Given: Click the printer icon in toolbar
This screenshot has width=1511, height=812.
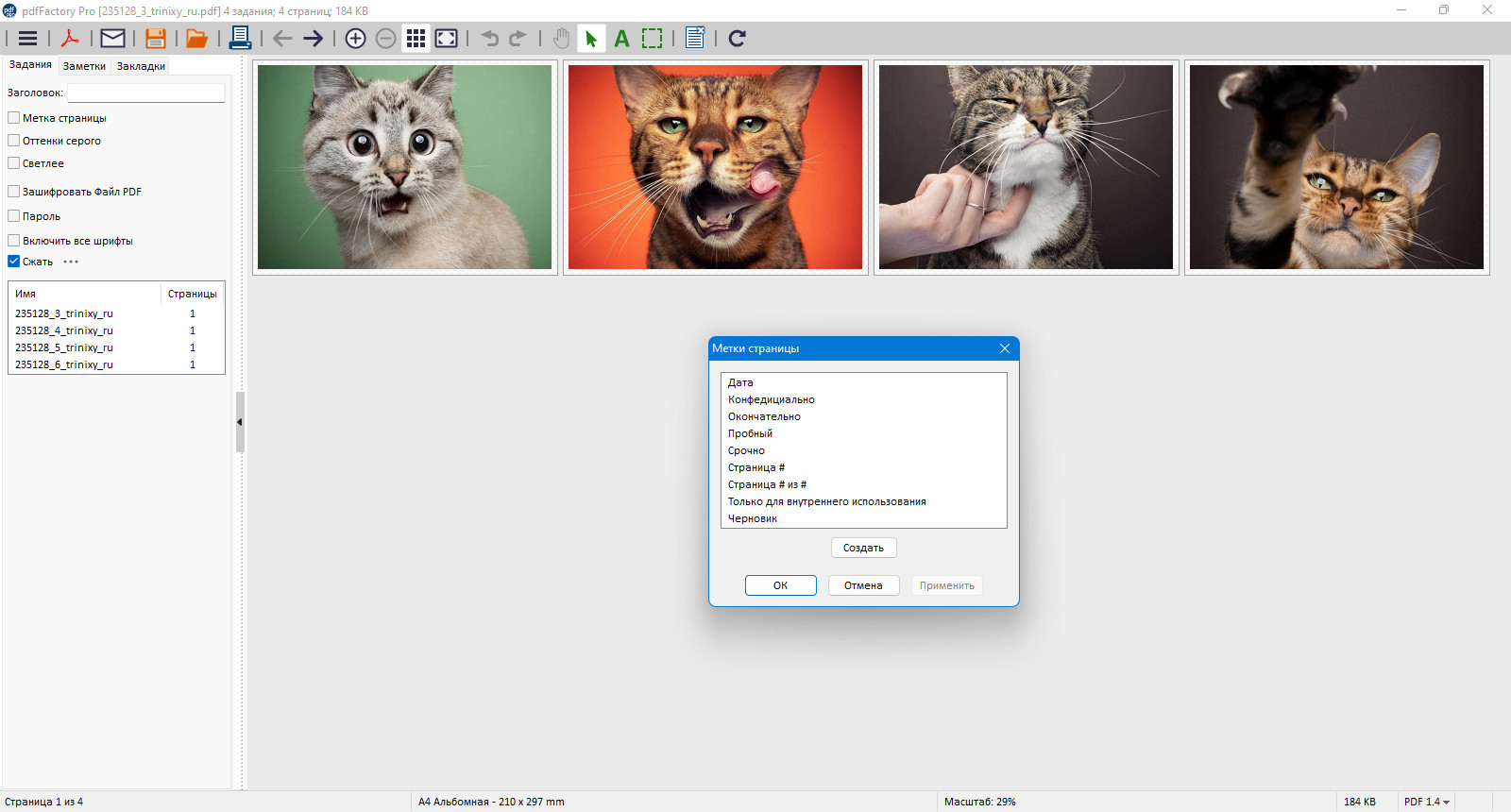Looking at the screenshot, I should [240, 39].
